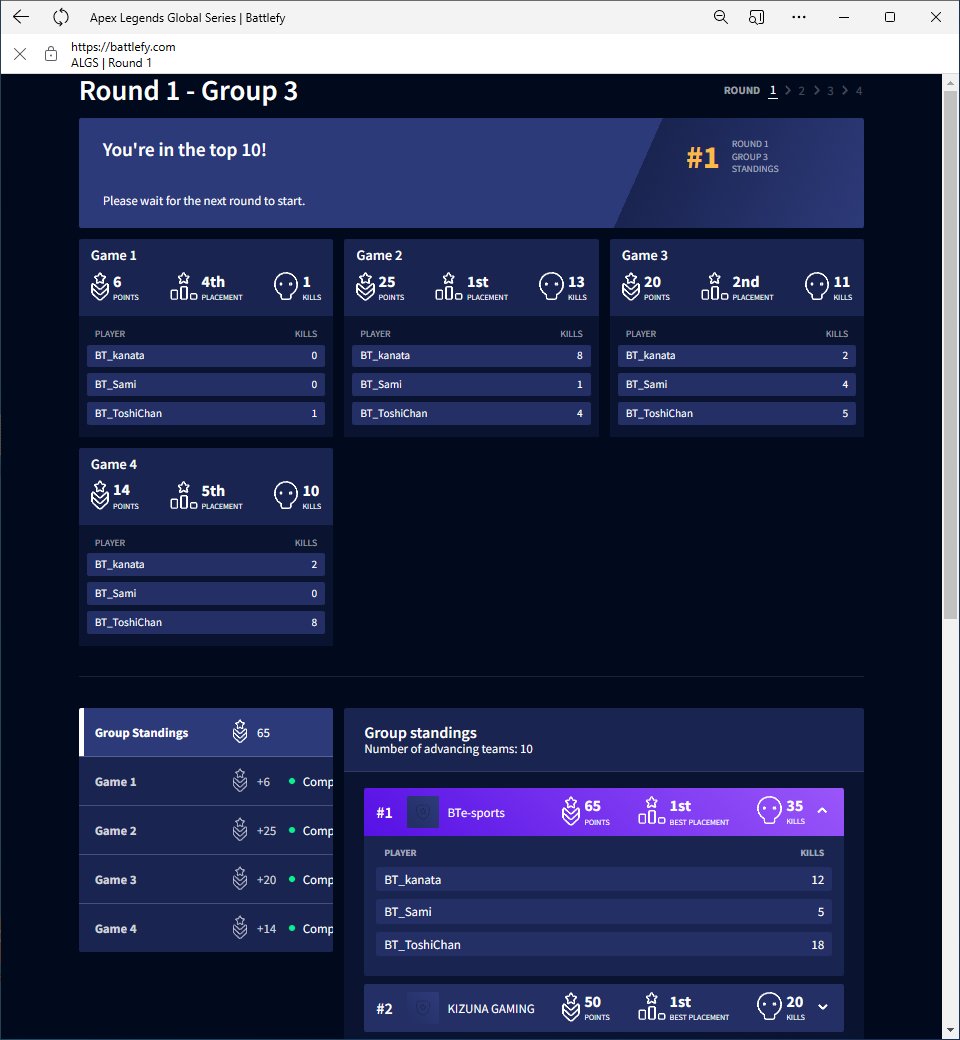
Task: Click BT_kanata row in group standings
Action: click(x=604, y=879)
